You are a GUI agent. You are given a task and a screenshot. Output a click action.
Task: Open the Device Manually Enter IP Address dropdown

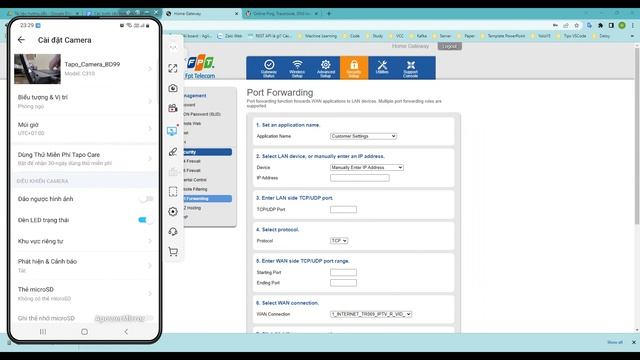tap(367, 167)
